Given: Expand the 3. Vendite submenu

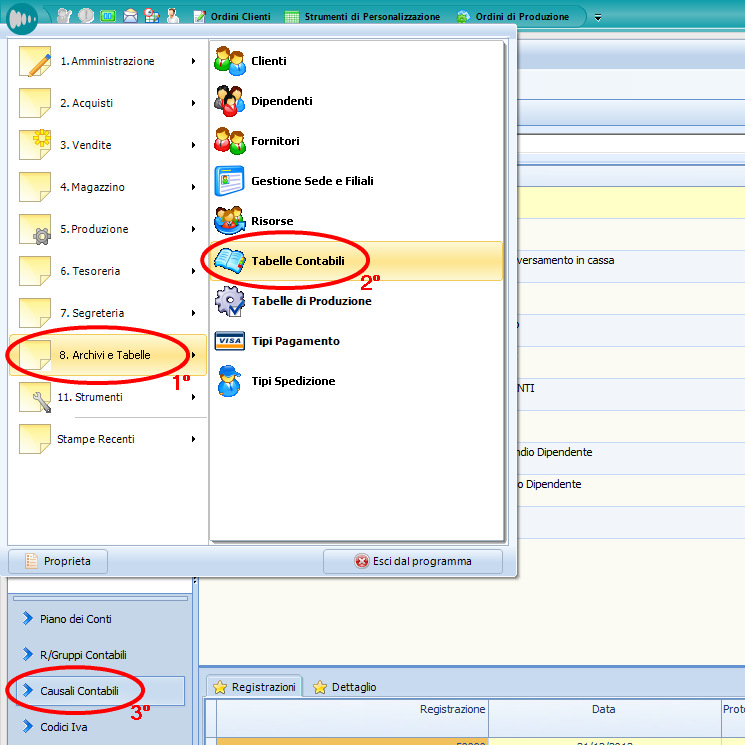Looking at the screenshot, I should tap(107, 145).
